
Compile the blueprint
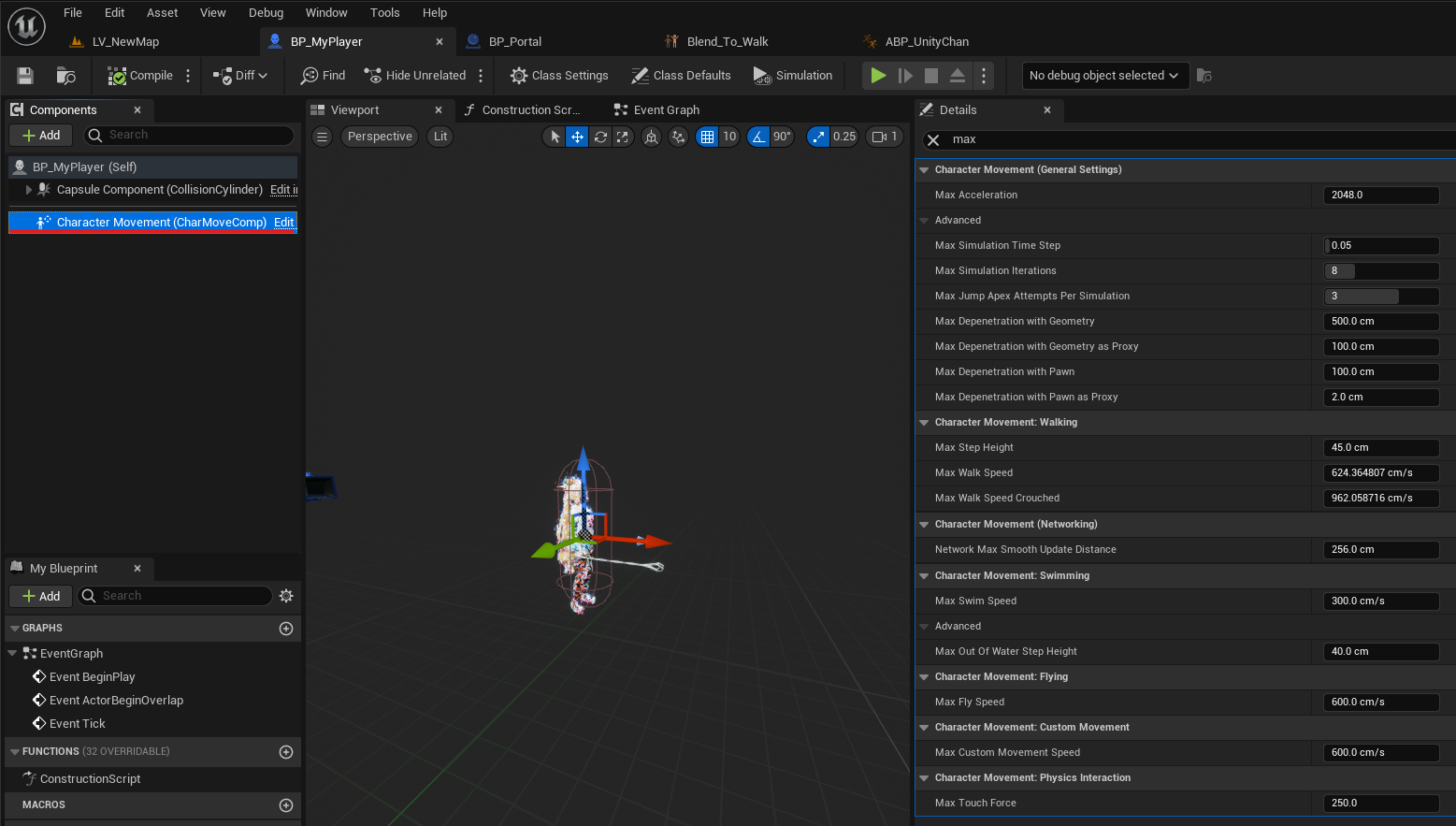coord(140,76)
